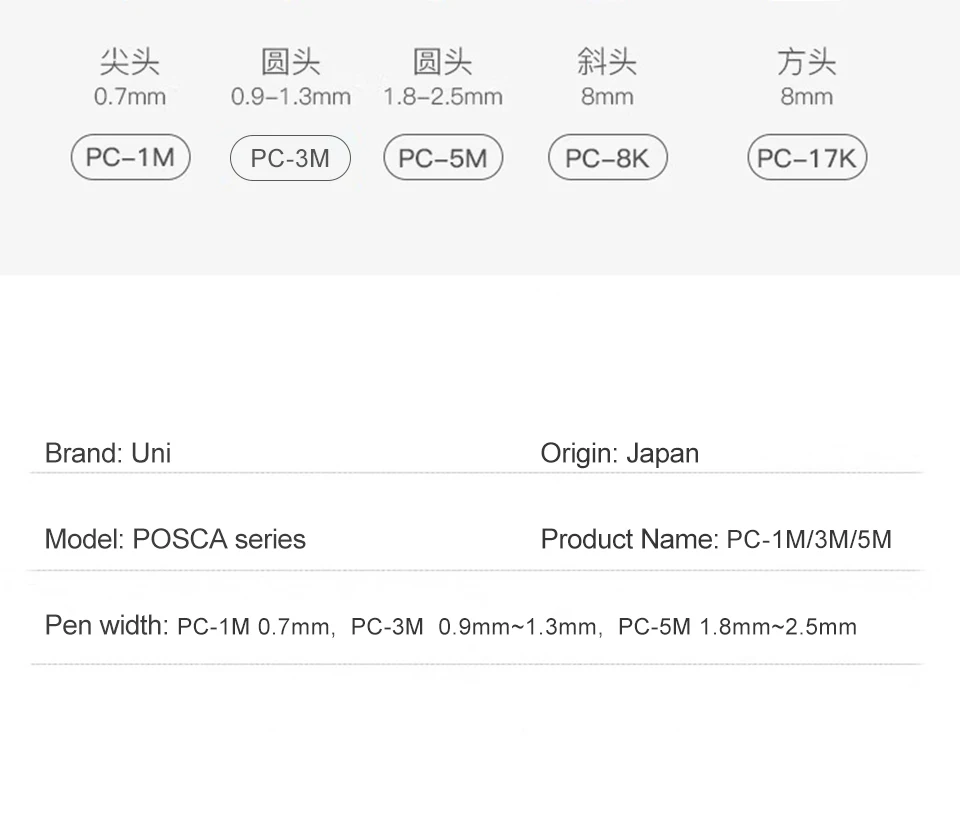Screen dimensions: 960x834
Task: Click the Model: POSCA series text
Action: pyautogui.click(x=175, y=540)
